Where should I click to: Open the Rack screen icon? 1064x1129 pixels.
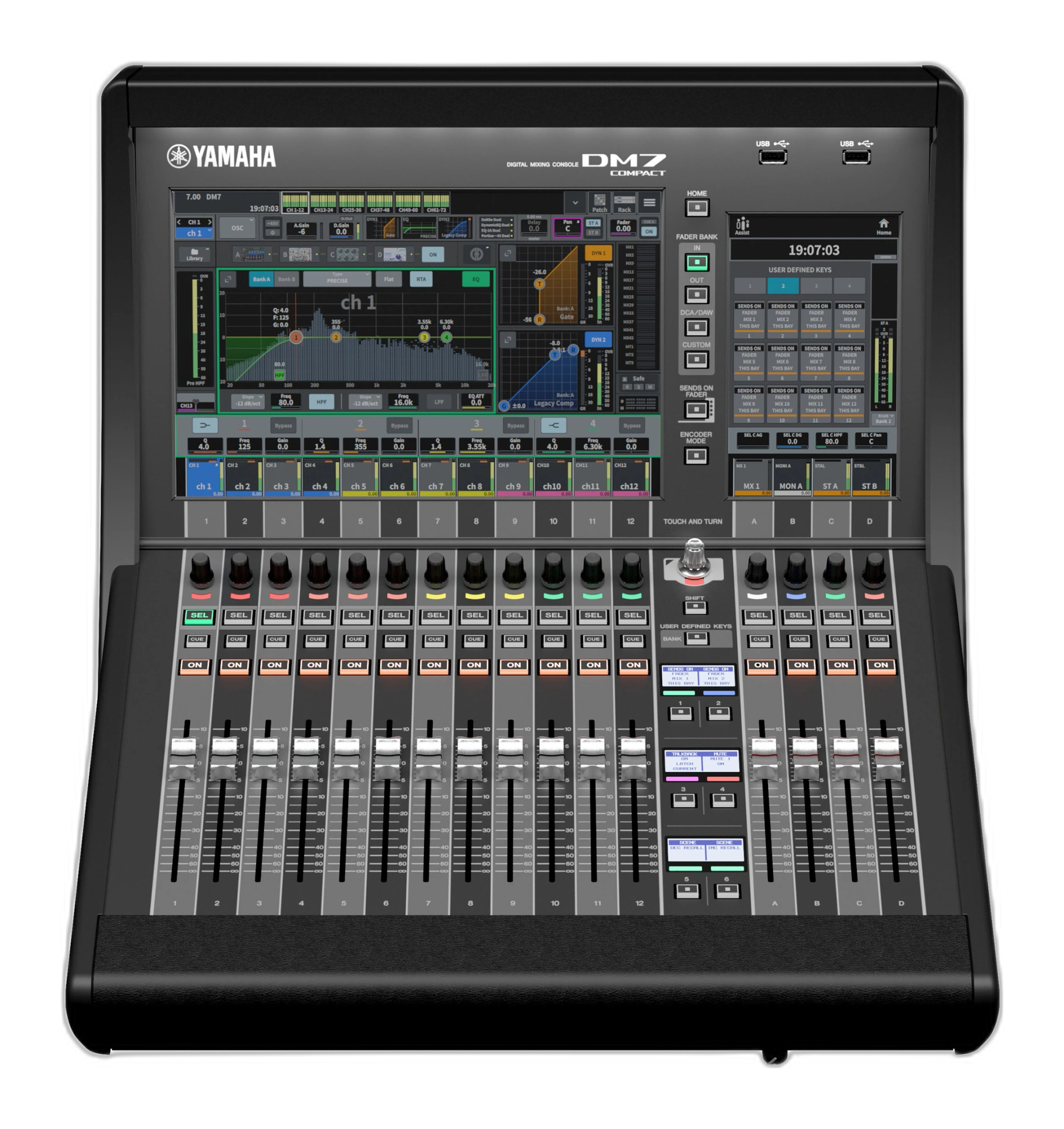click(624, 202)
